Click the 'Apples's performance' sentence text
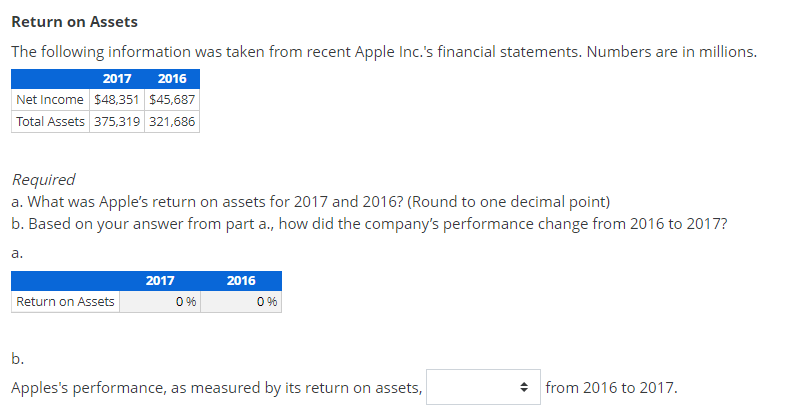Viewport: 807px width, 413px height. click(x=217, y=388)
